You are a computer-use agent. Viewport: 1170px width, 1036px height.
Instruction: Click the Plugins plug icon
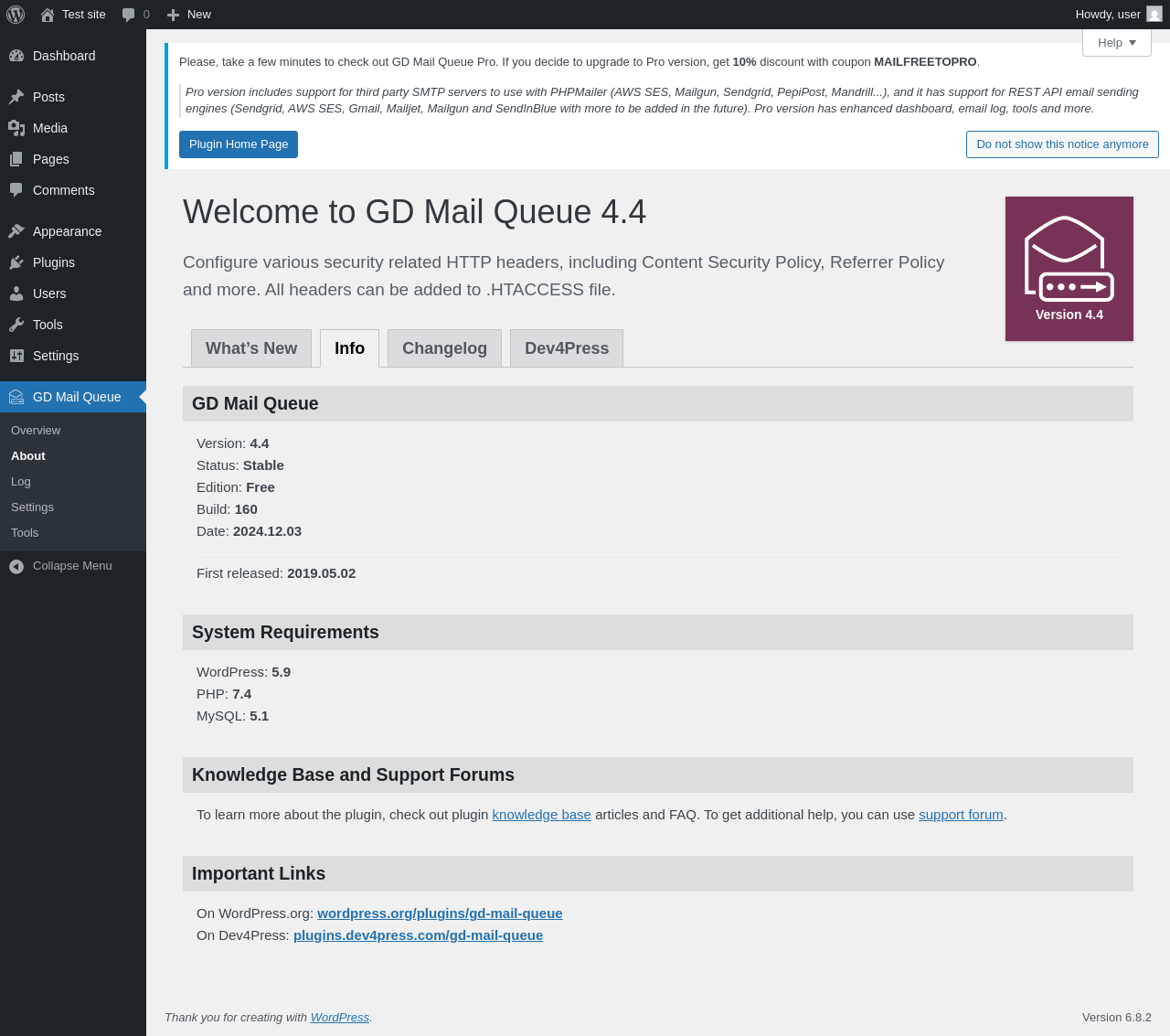[x=16, y=262]
